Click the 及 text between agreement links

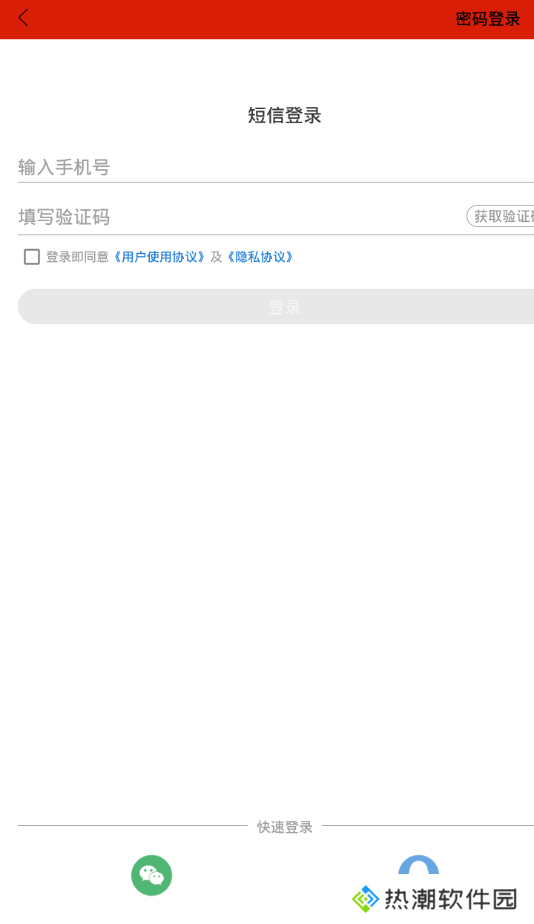tap(216, 257)
